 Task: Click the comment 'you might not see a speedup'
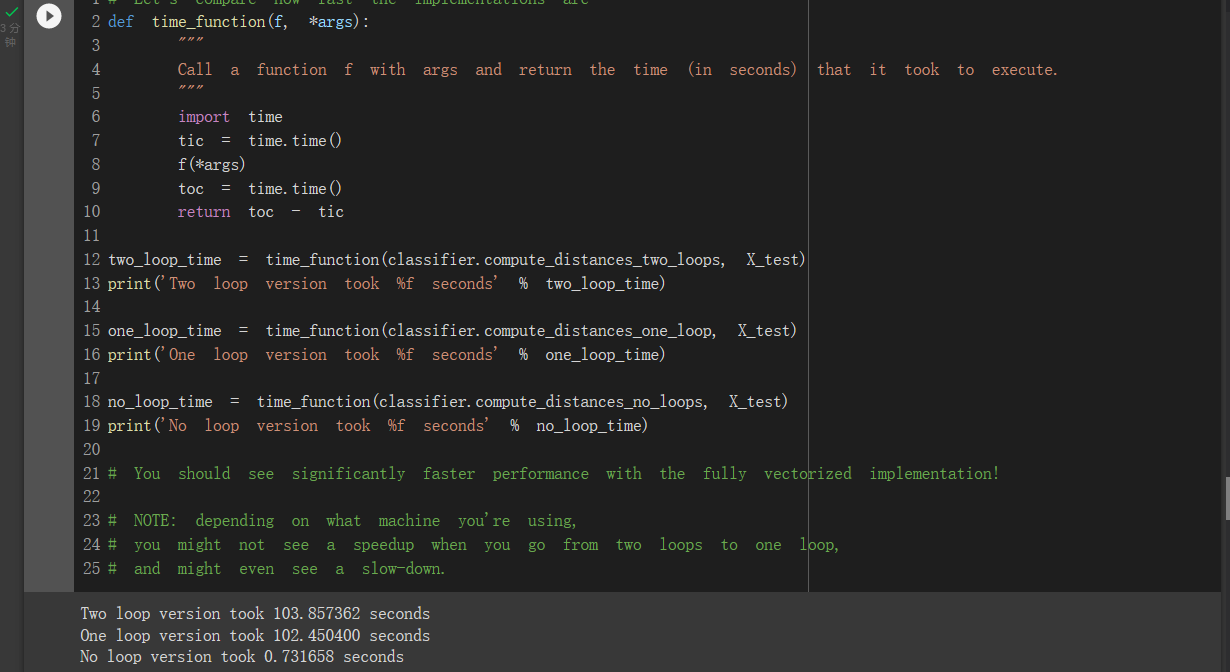(x=474, y=545)
